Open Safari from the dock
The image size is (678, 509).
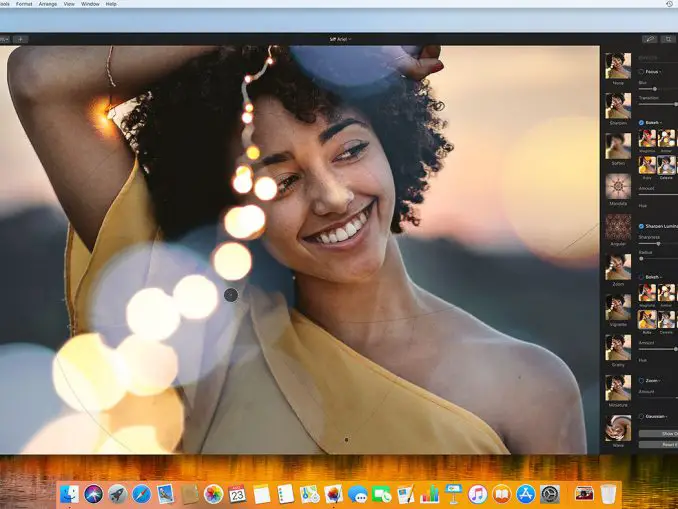tap(142, 494)
